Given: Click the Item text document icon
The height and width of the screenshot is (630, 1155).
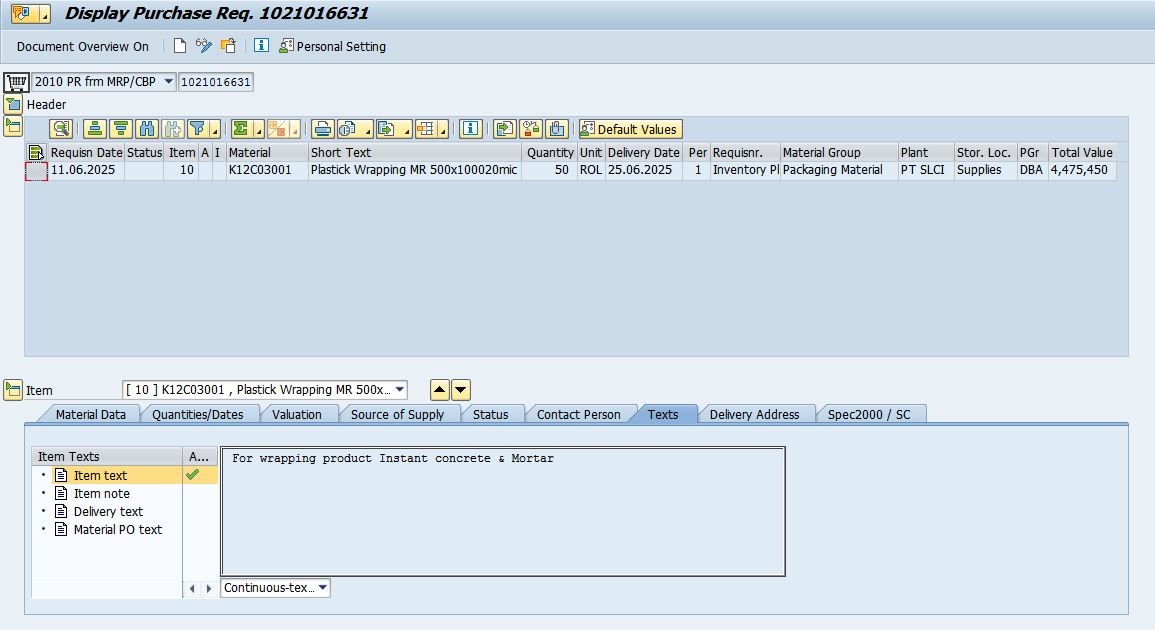Looking at the screenshot, I should pos(61,475).
